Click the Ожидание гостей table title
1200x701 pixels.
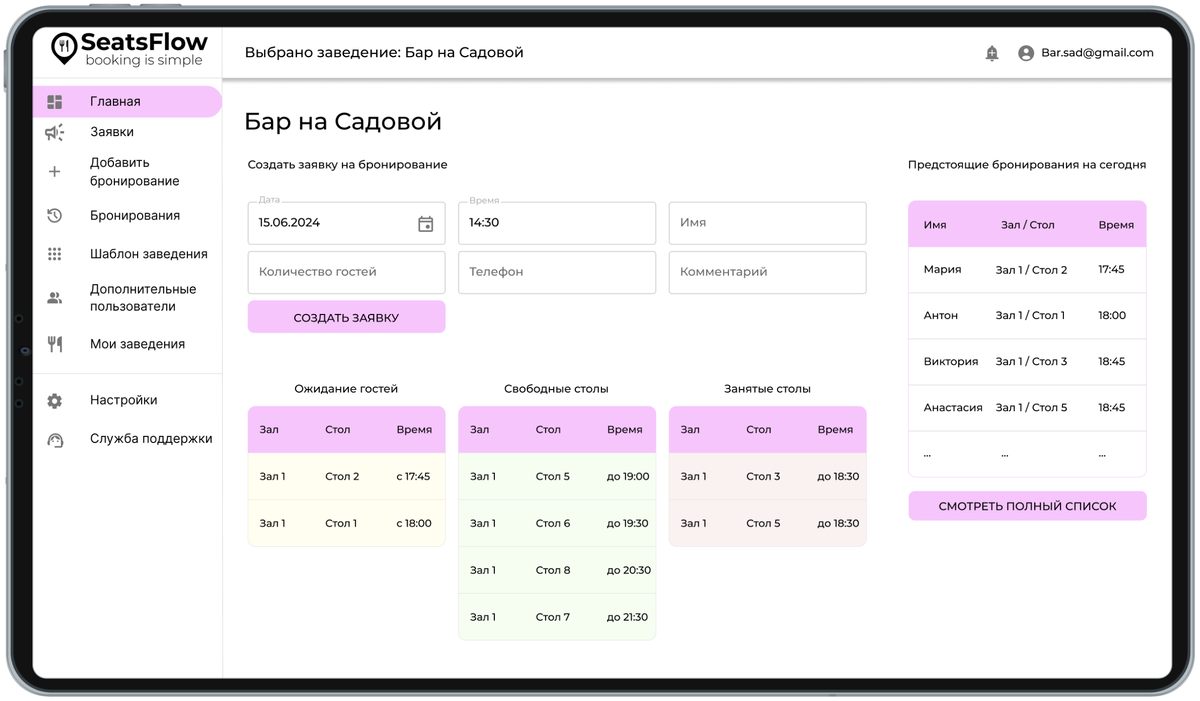click(x=346, y=389)
